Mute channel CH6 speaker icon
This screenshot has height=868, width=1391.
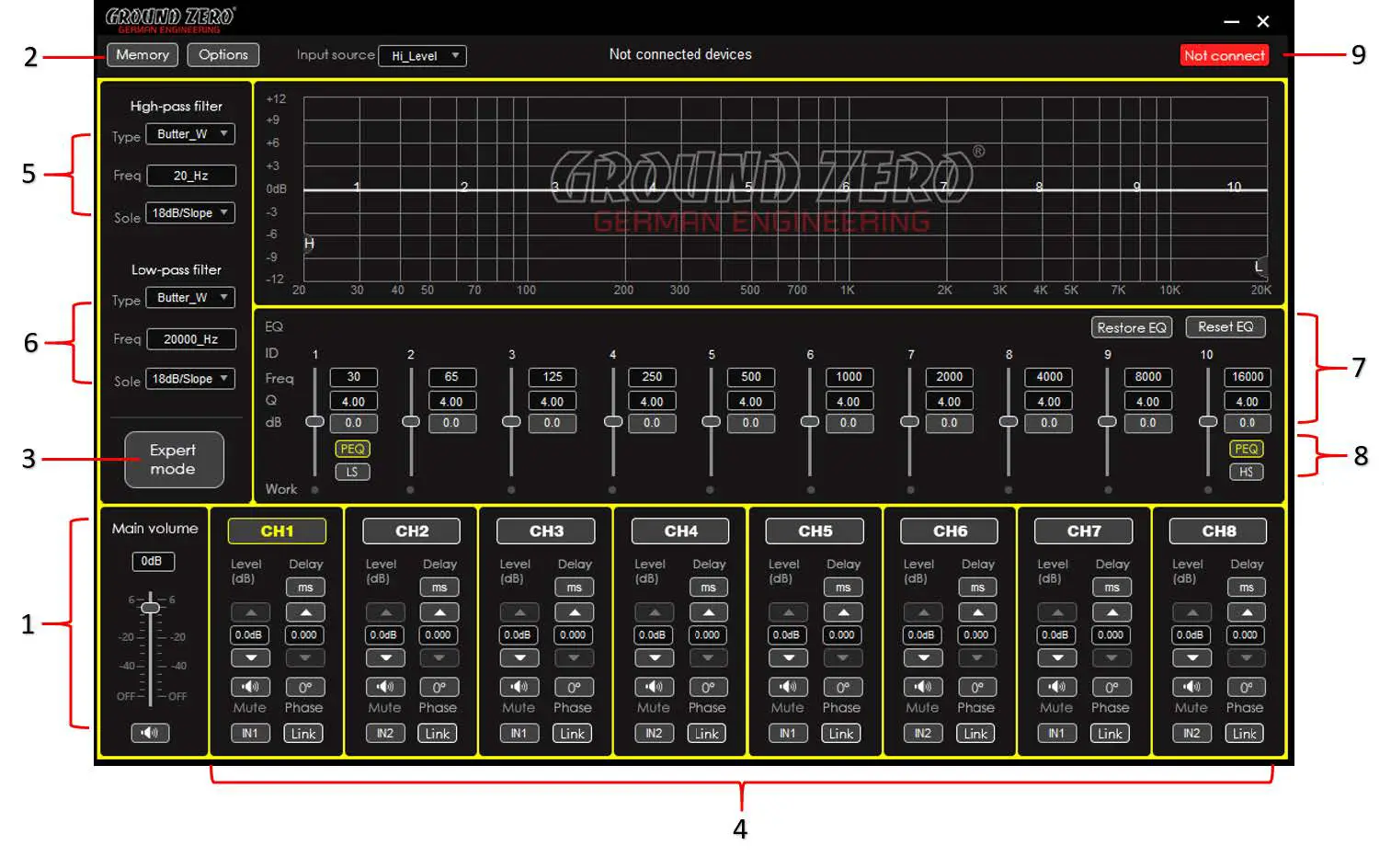tap(923, 687)
